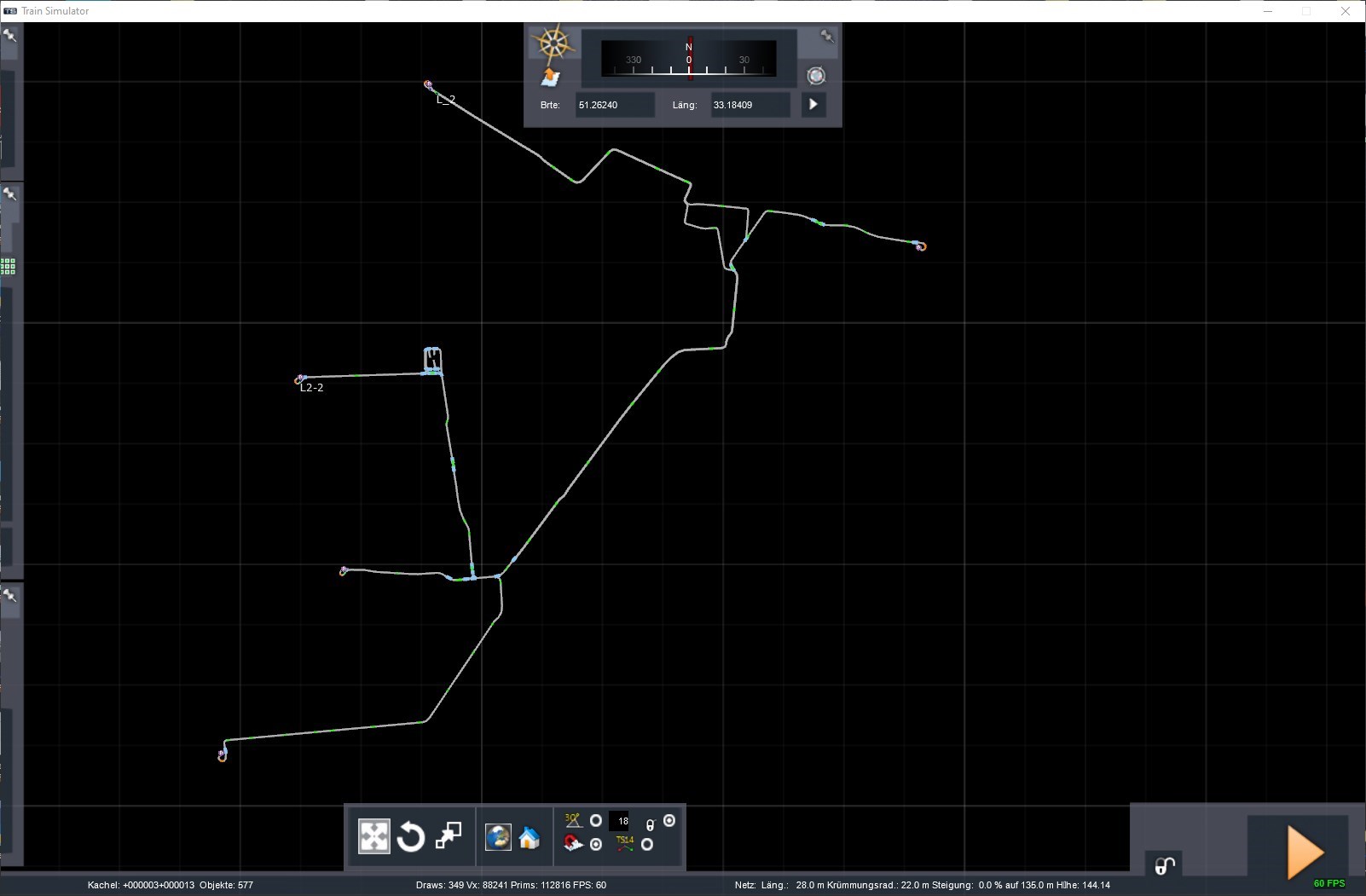Click the TS14 track graph icon
The image size is (1366, 896).
(x=625, y=844)
